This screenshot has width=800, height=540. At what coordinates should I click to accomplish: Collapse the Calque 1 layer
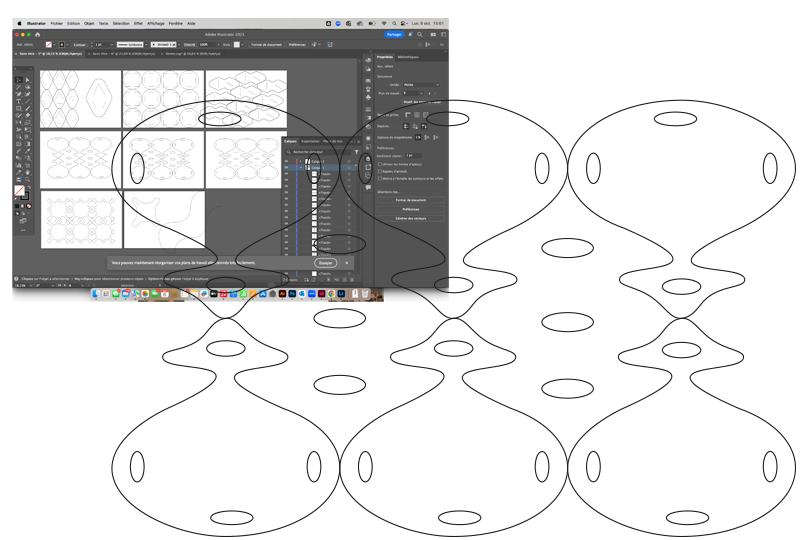303,167
